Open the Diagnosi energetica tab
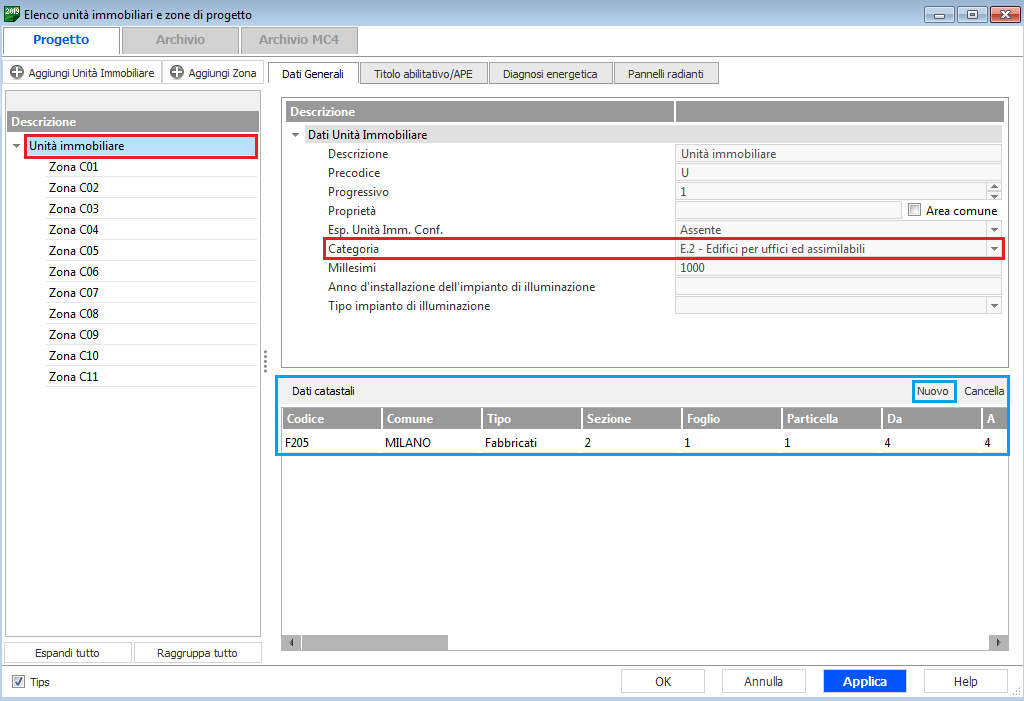This screenshot has width=1024, height=701. (550, 74)
